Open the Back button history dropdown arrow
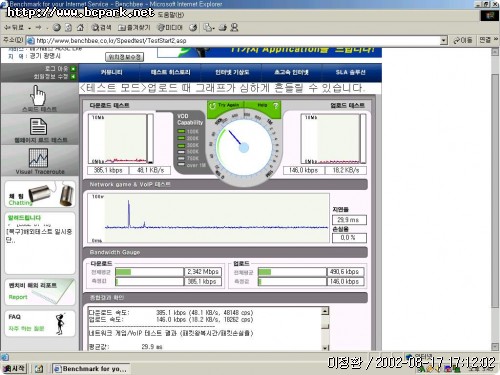 [x=29, y=28]
